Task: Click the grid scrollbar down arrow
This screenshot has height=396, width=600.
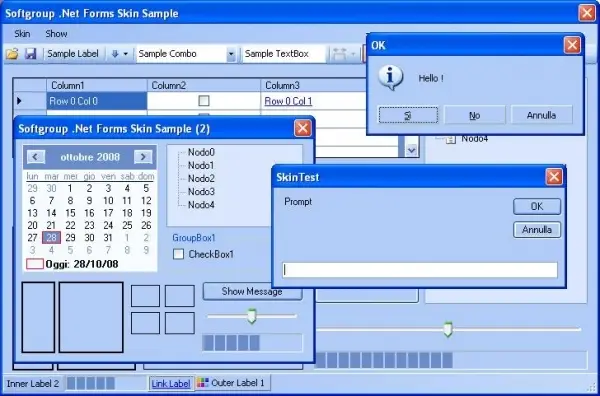Action: point(412,150)
